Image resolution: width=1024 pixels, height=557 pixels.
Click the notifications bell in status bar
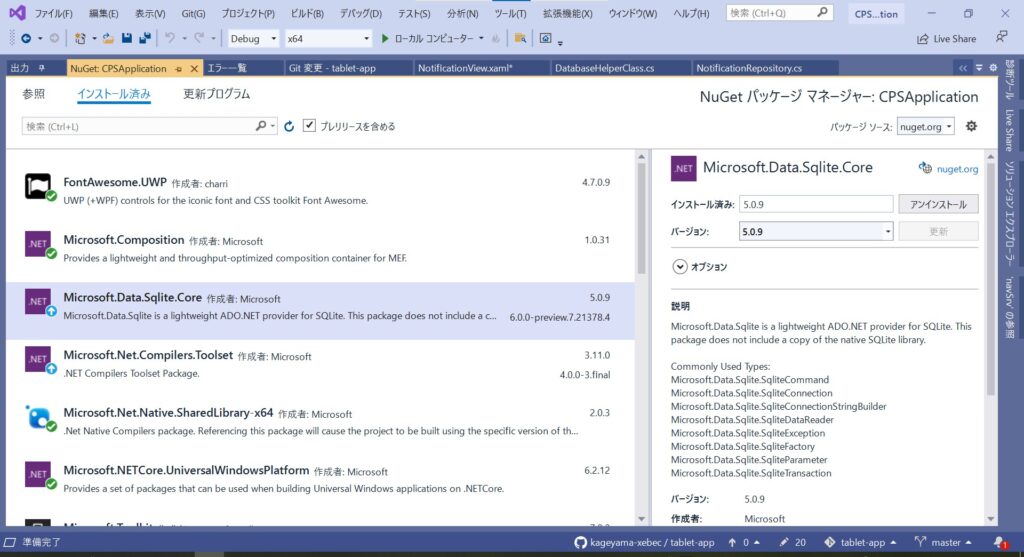click(997, 542)
